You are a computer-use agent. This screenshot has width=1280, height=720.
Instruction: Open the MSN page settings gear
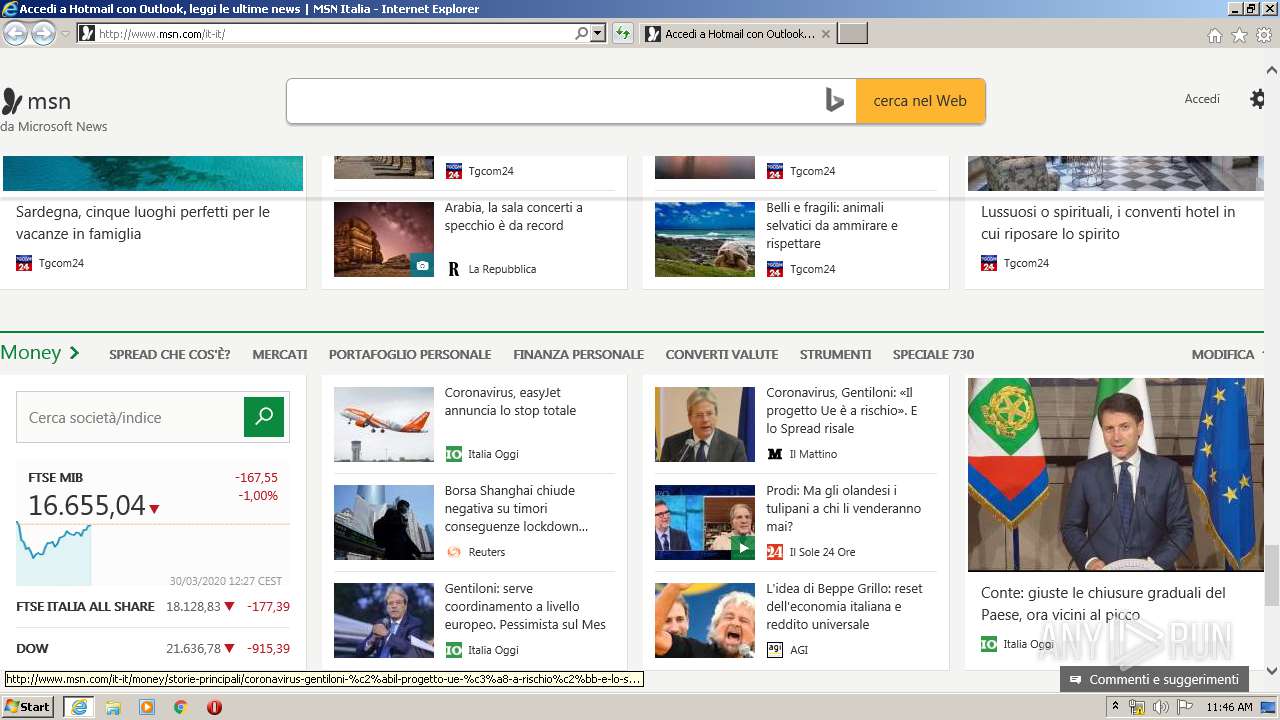pos(1258,99)
